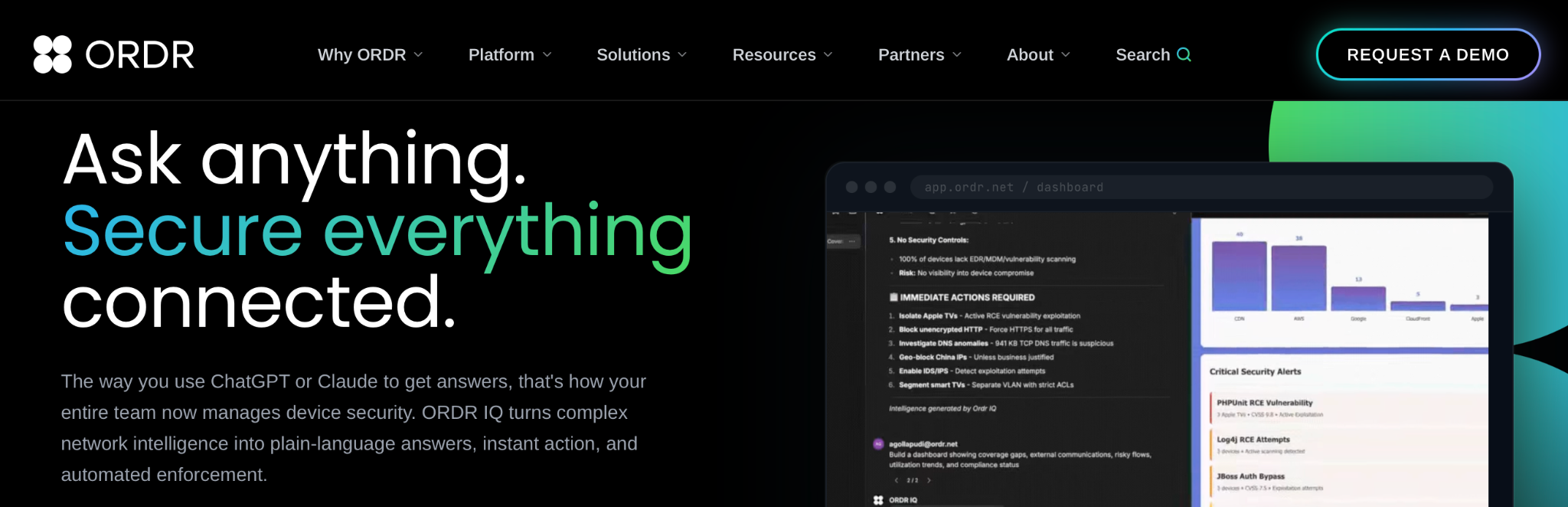1568x507 pixels.
Task: Click the search magnifier icon
Action: point(1184,54)
